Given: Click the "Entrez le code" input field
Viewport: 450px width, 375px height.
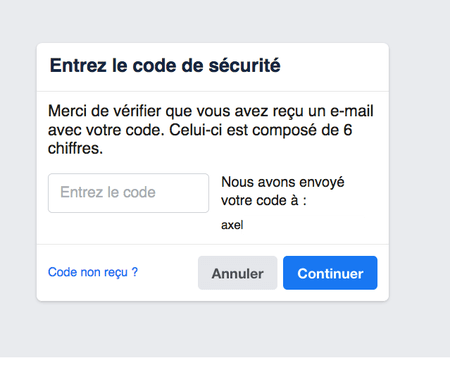Looking at the screenshot, I should click(x=128, y=193).
